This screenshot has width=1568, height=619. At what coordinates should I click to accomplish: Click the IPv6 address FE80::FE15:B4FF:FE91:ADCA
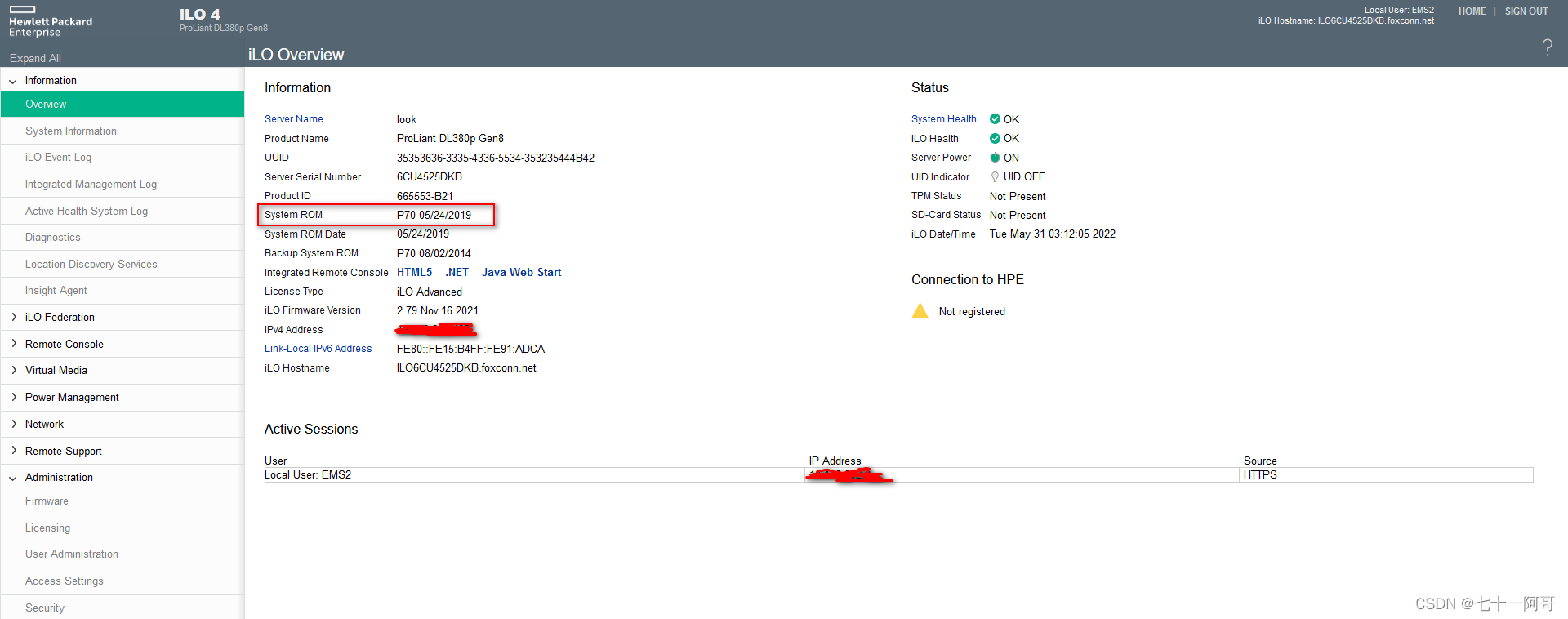pyautogui.click(x=470, y=349)
